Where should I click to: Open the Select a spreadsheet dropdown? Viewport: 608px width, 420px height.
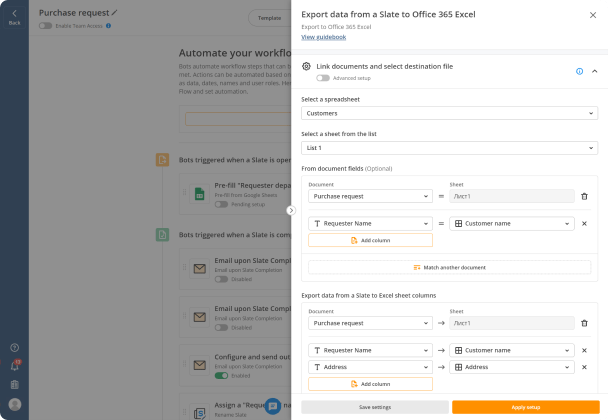coord(449,113)
